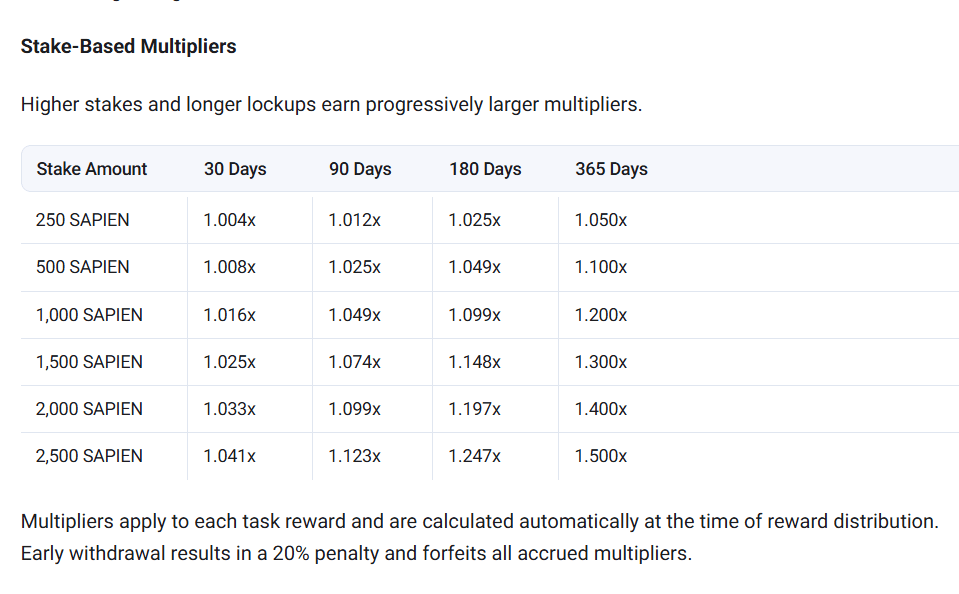Click the 2,500 SAPIEN row label

89,456
